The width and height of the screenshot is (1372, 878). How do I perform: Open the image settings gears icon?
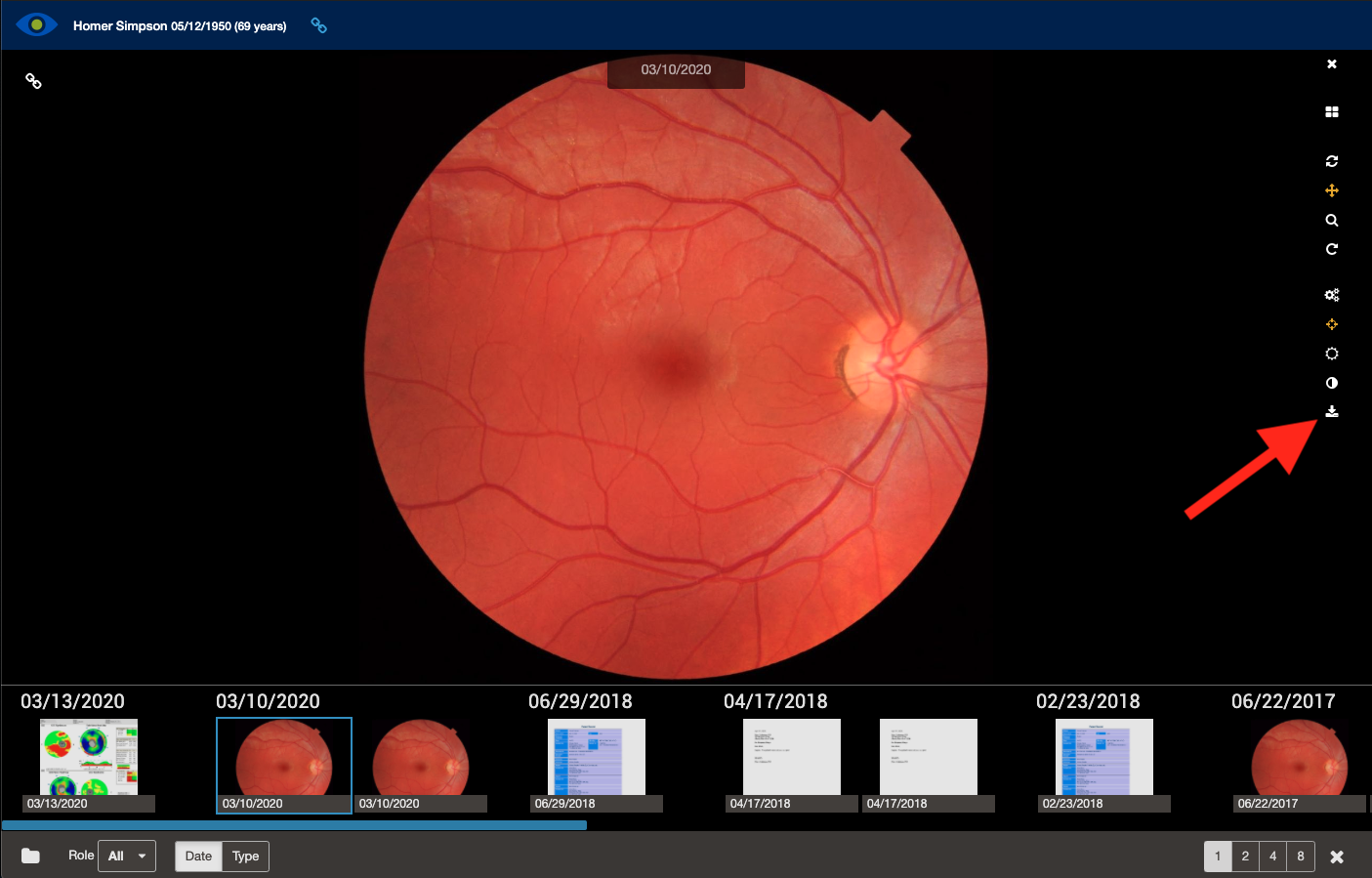point(1331,295)
